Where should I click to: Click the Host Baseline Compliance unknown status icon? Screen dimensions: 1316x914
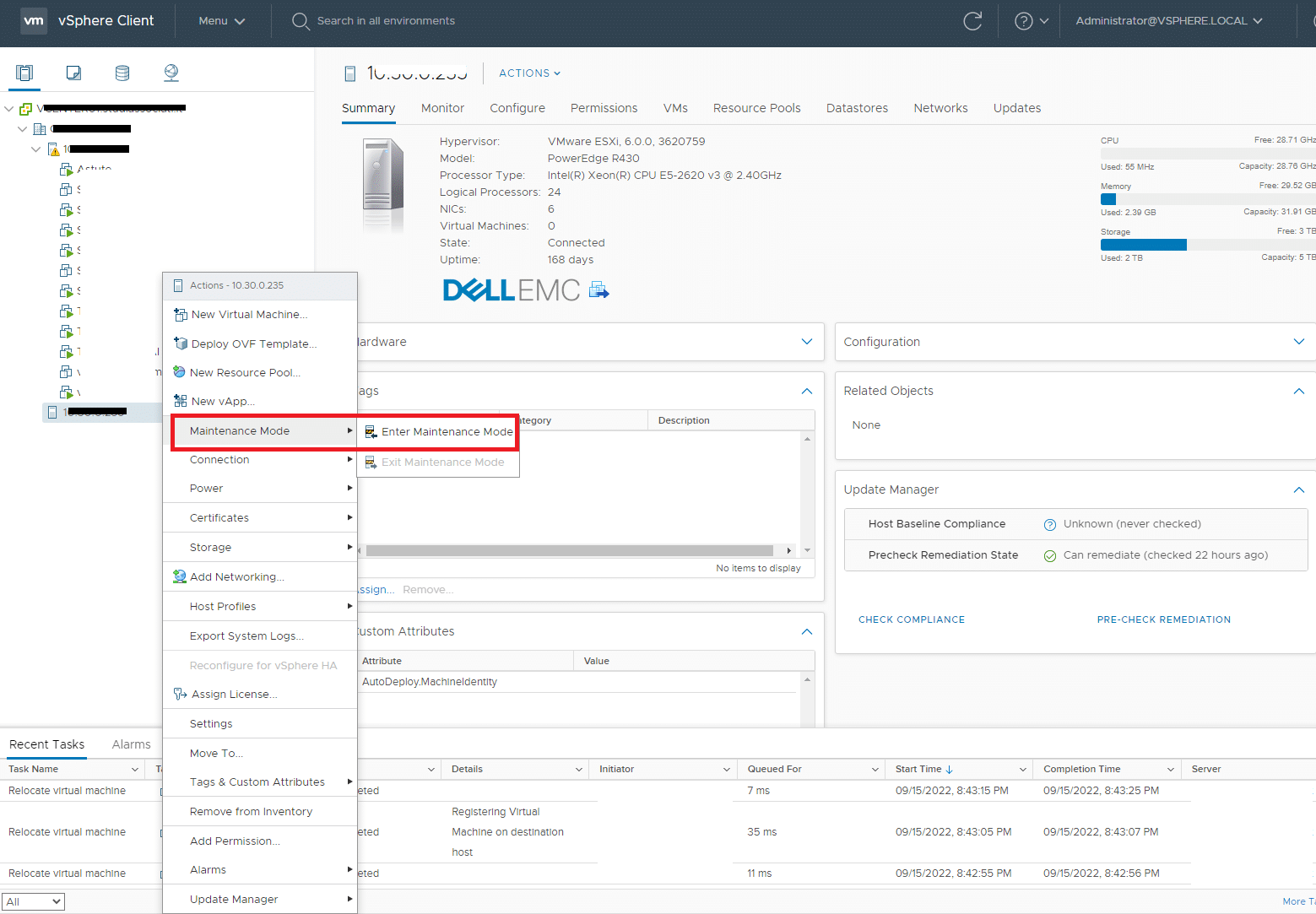(x=1050, y=525)
